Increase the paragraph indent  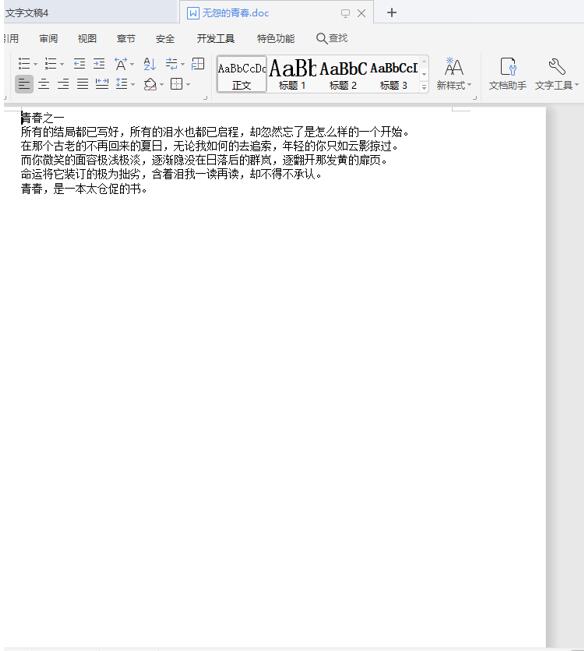click(x=99, y=64)
